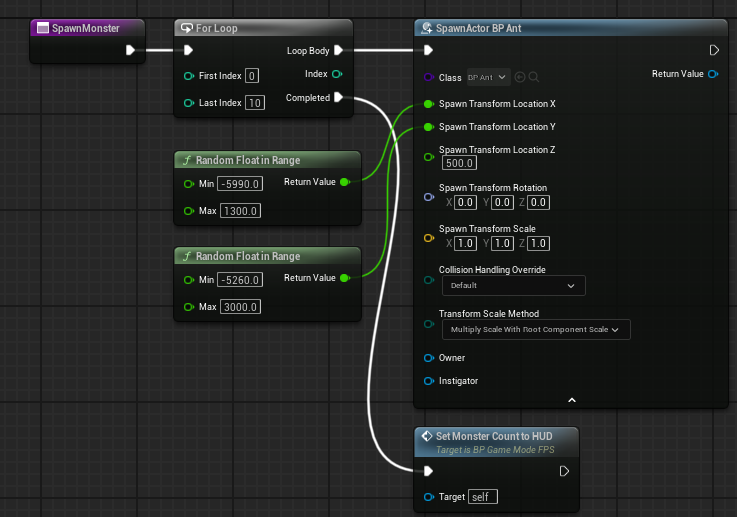The image size is (737, 517).
Task: Click the For Loop Completed execution pin
Action: (x=338, y=97)
